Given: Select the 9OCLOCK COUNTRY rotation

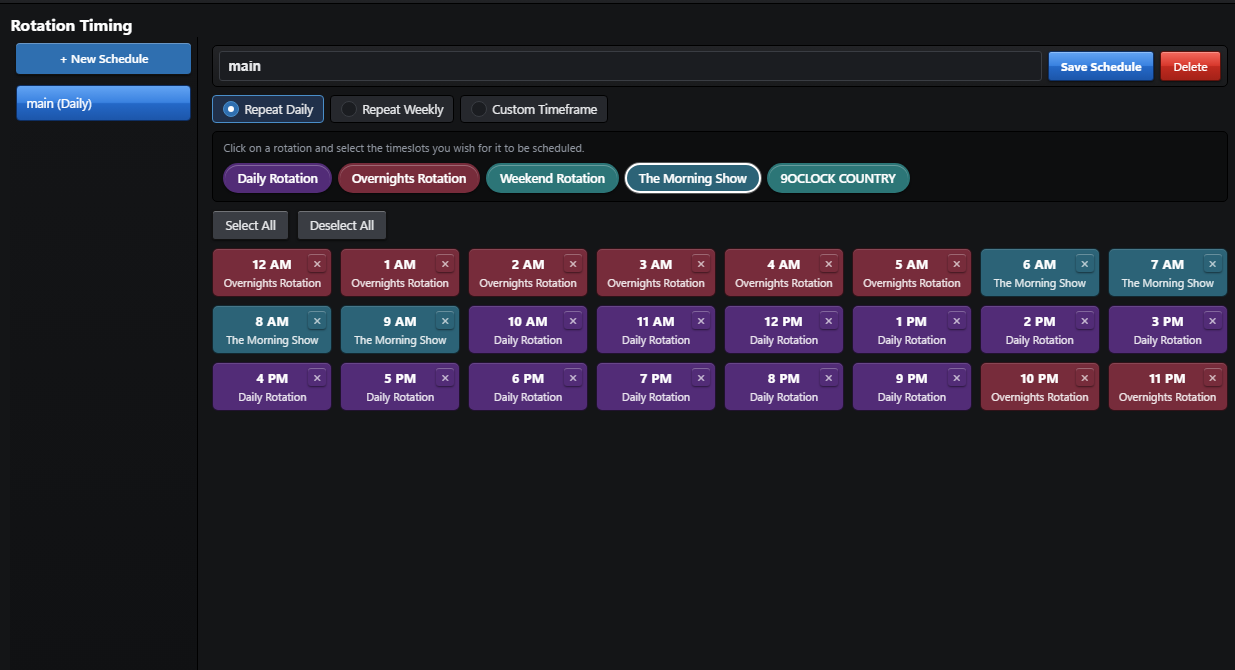Looking at the screenshot, I should click(838, 178).
